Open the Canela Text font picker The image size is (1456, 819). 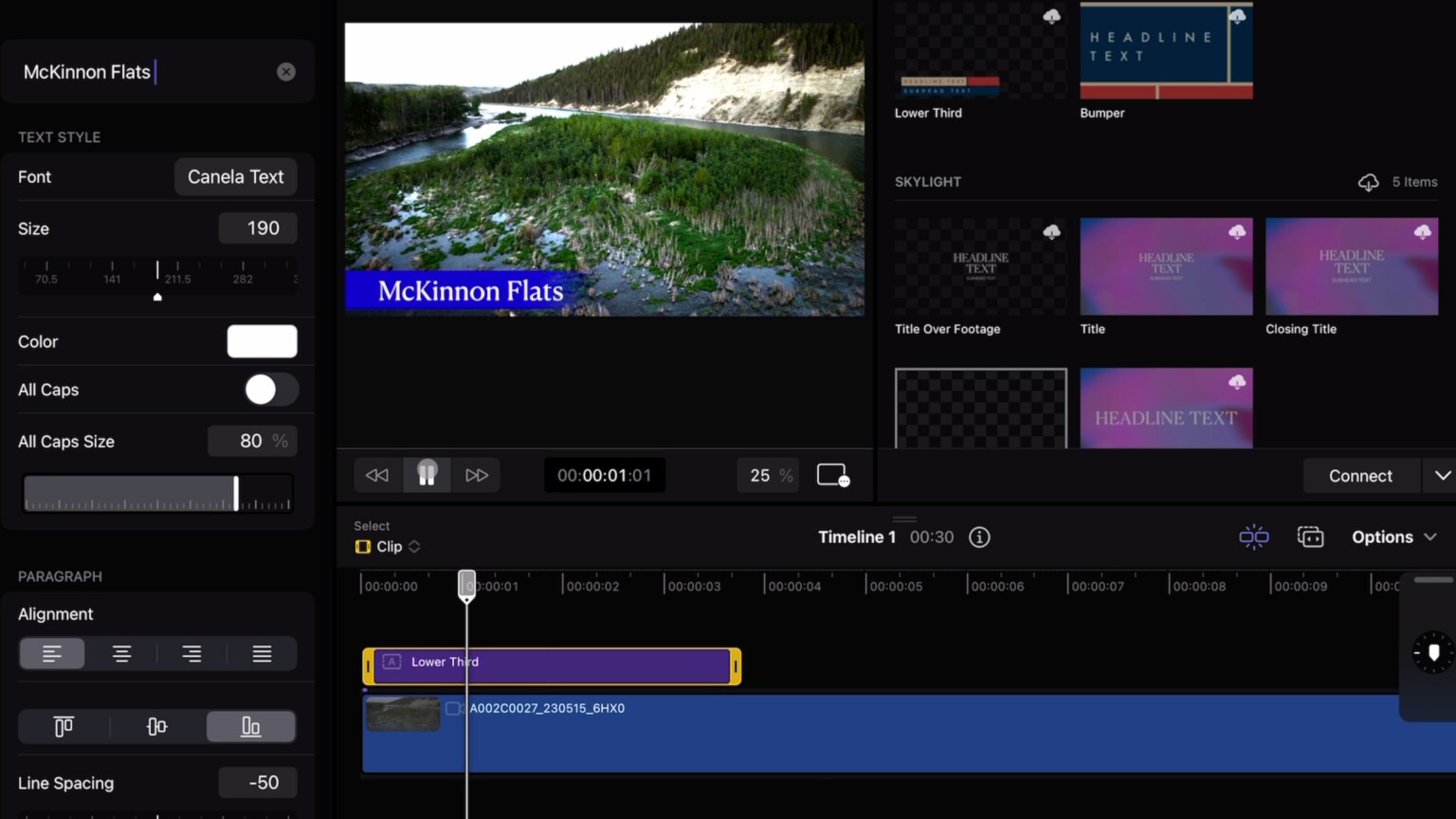(236, 177)
